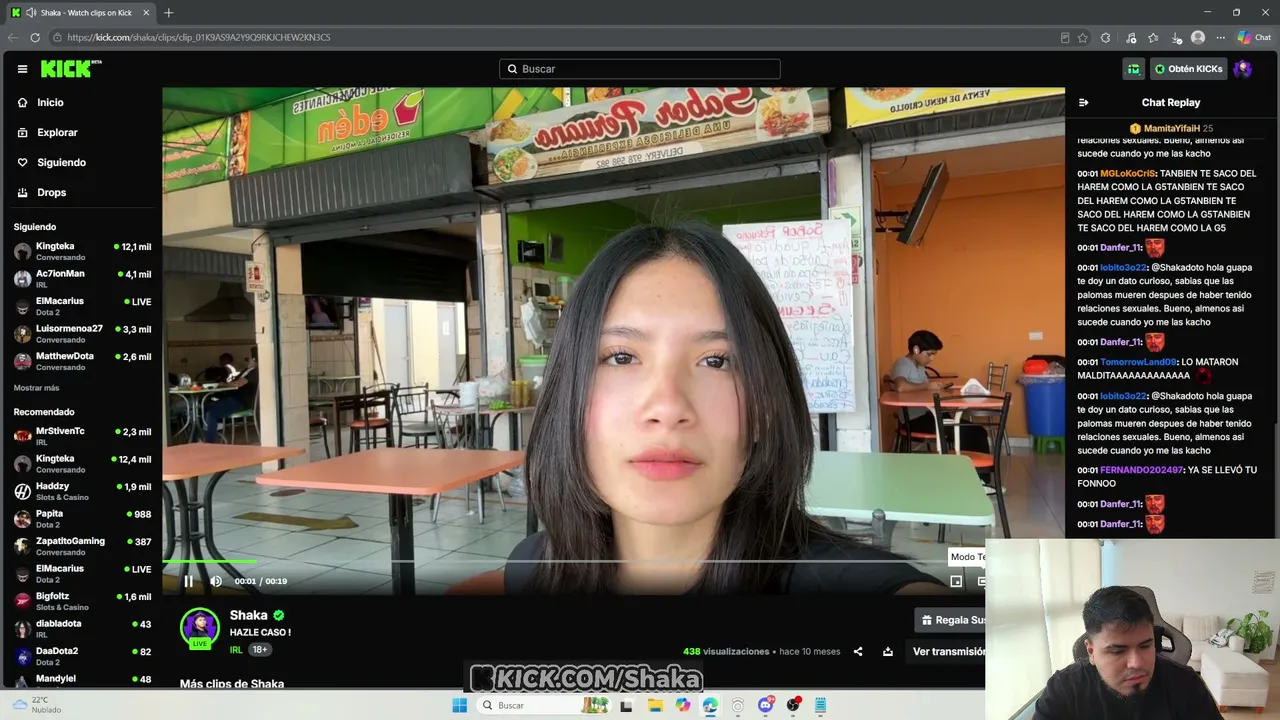Click FERNANDO202497 username in chat
1280x720 pixels.
(x=1141, y=470)
